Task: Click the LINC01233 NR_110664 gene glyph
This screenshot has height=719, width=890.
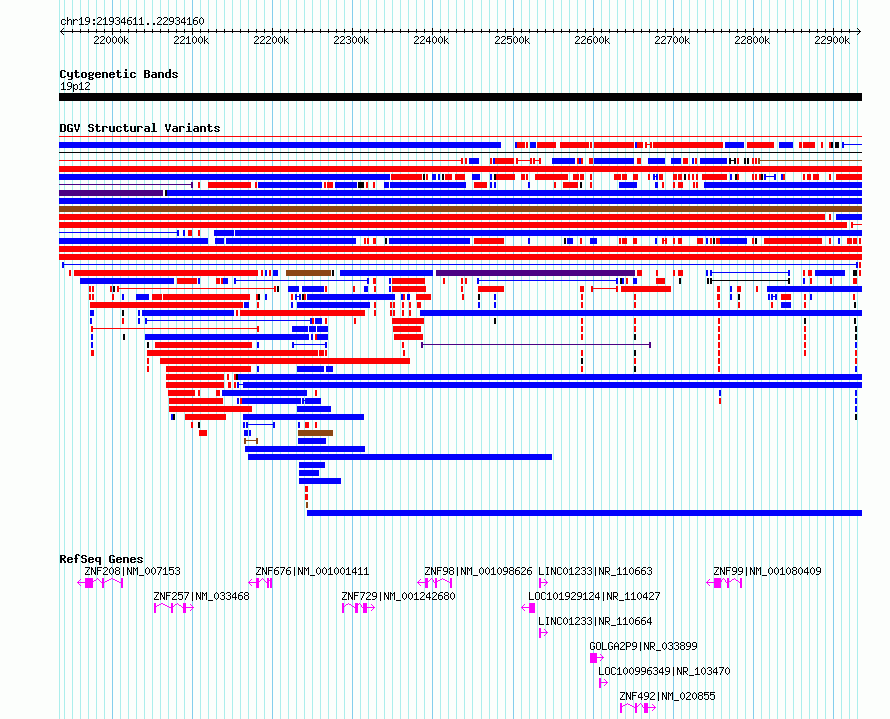Action: pyautogui.click(x=543, y=633)
